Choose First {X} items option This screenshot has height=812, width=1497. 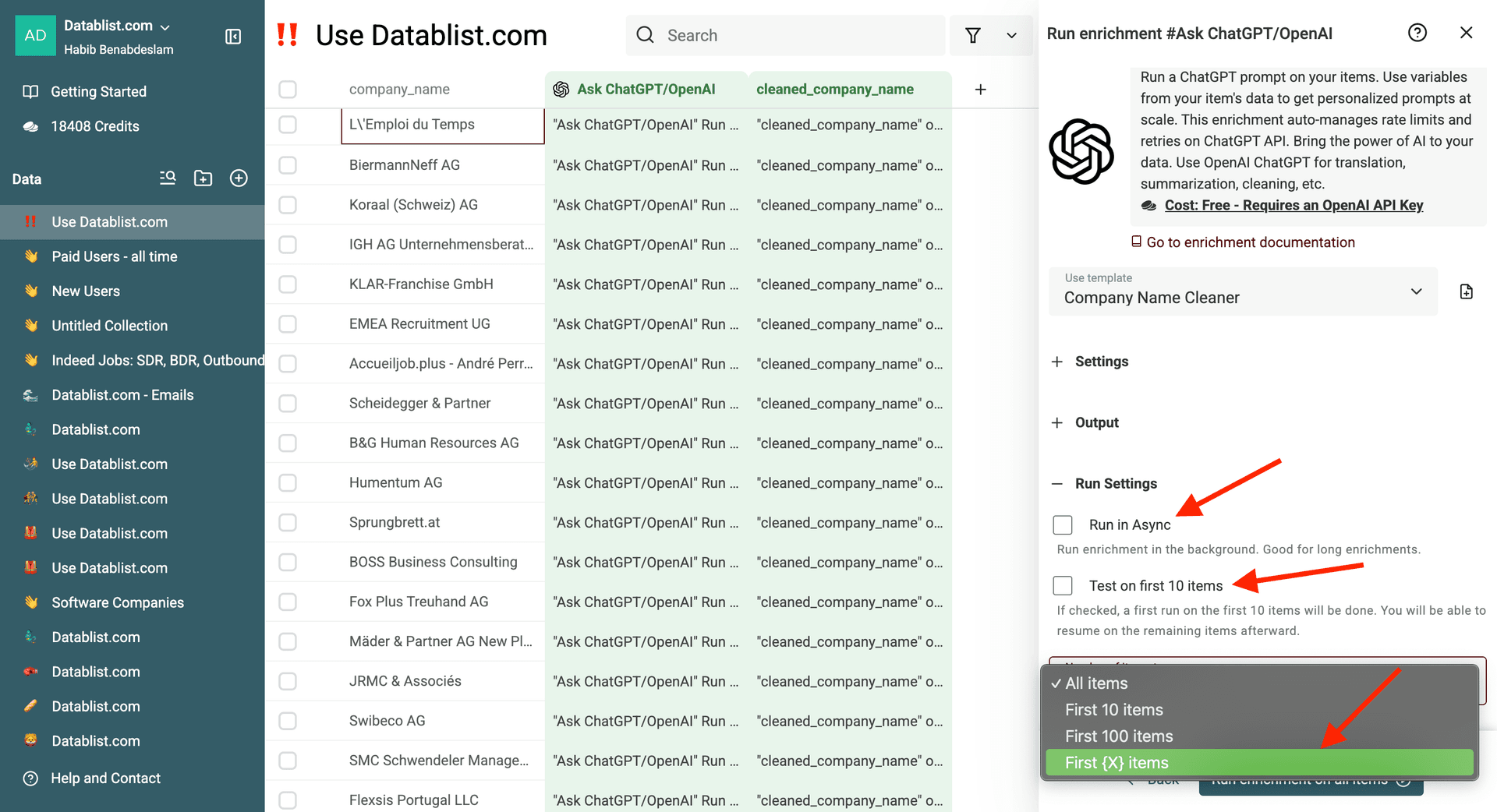pyautogui.click(x=1117, y=762)
